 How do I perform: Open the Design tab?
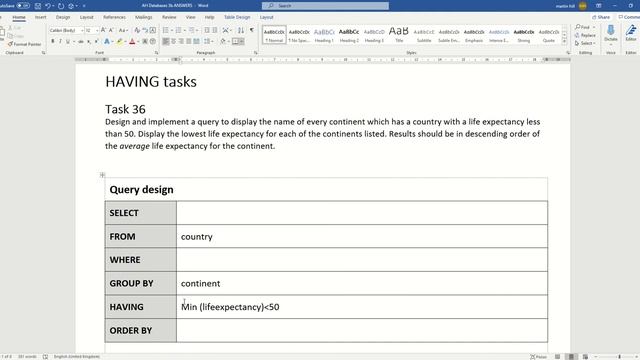pos(63,17)
